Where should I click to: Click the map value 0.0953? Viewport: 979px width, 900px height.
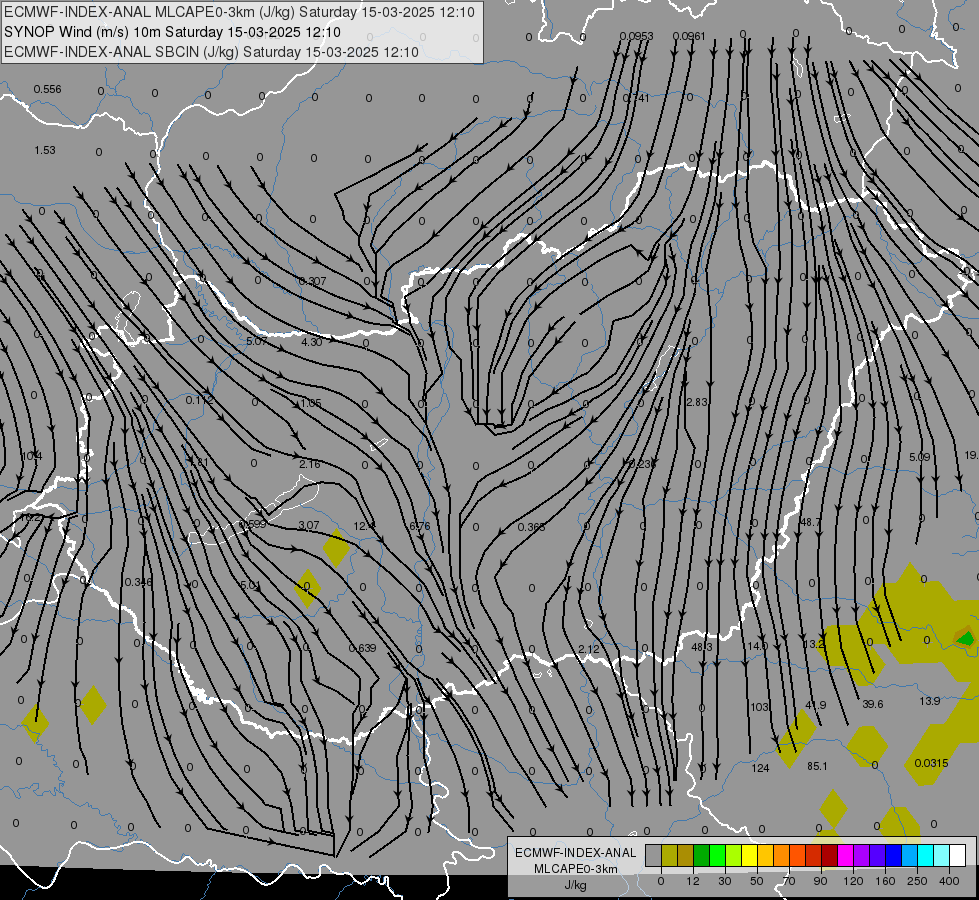(636, 36)
